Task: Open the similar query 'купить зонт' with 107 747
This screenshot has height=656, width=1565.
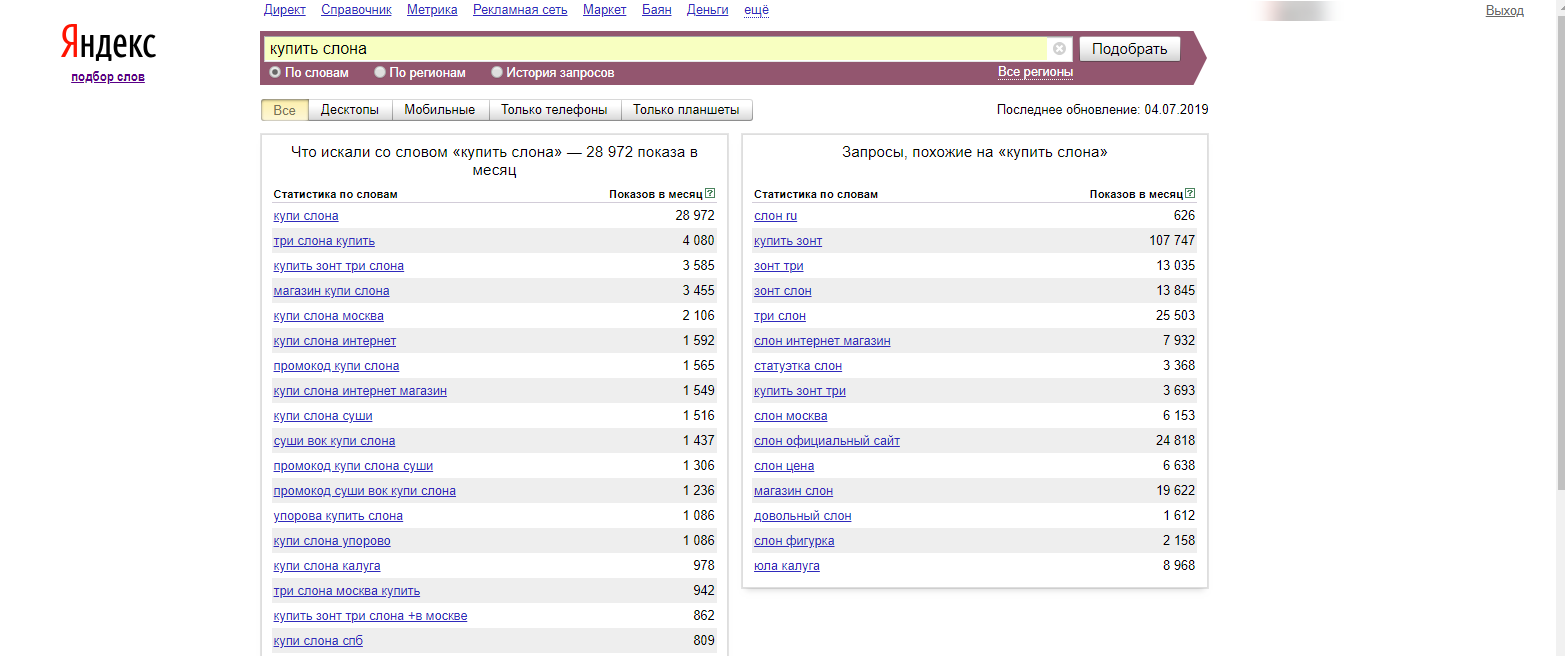Action: (x=788, y=241)
